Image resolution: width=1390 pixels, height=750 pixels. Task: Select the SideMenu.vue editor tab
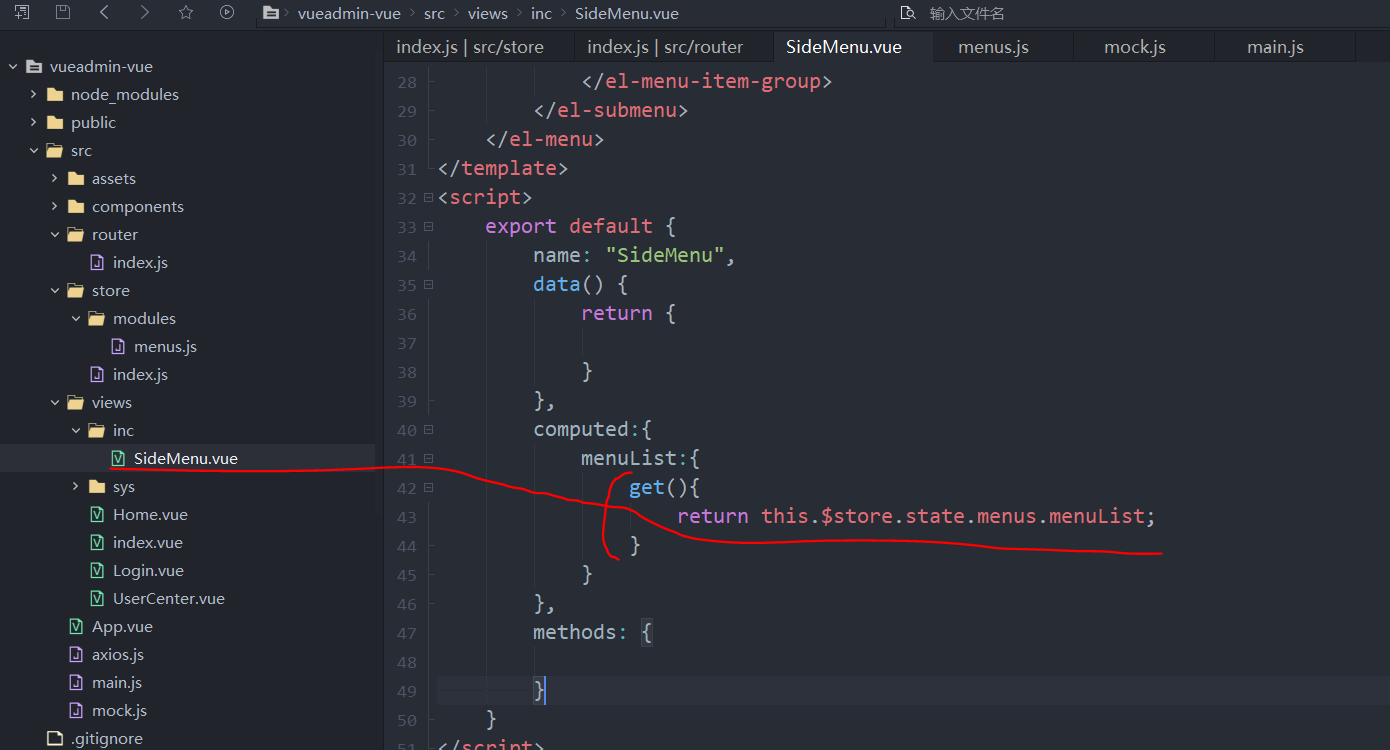point(853,47)
